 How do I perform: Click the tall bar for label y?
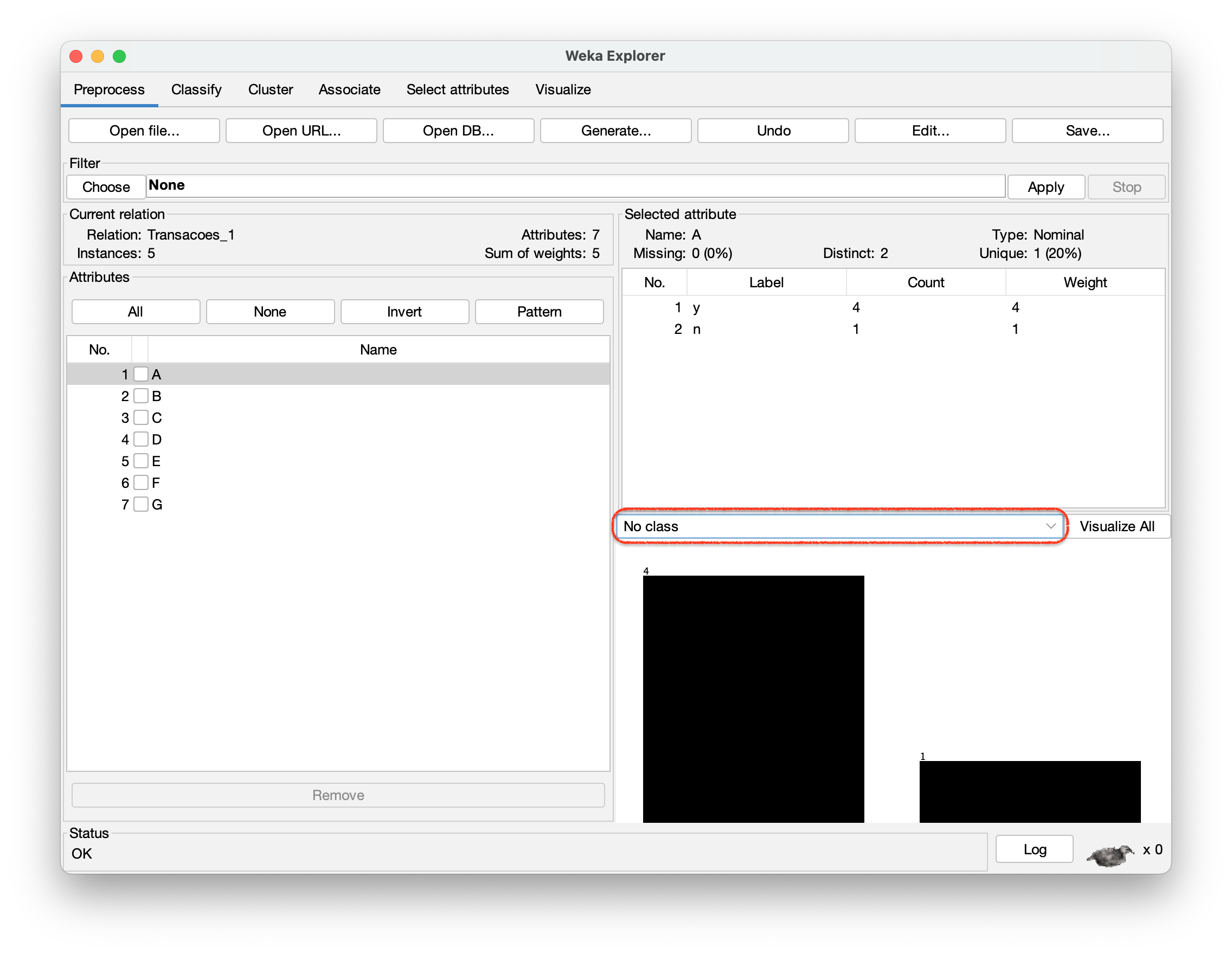pyautogui.click(x=753, y=698)
